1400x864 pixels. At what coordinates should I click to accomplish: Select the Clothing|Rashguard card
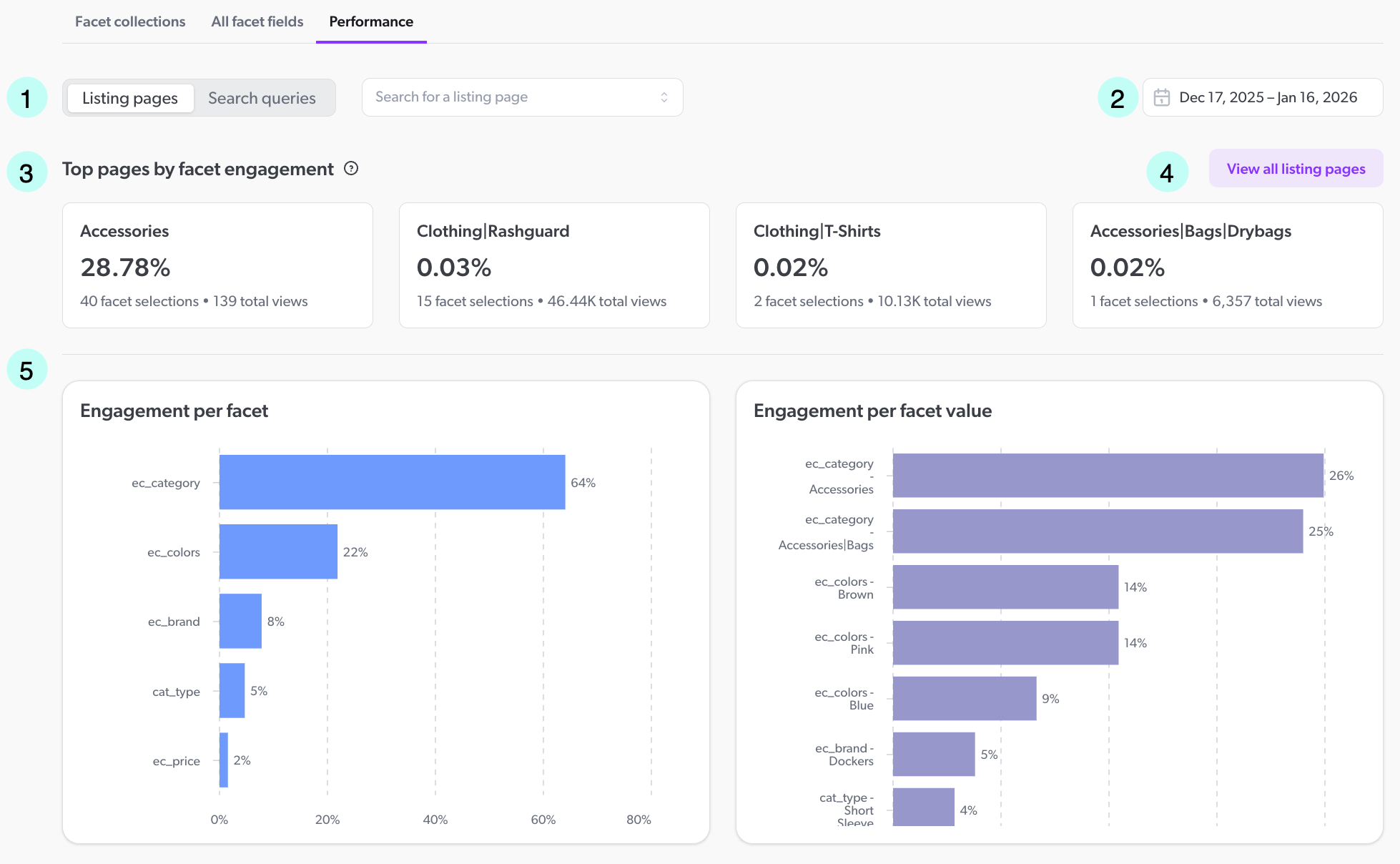click(554, 265)
